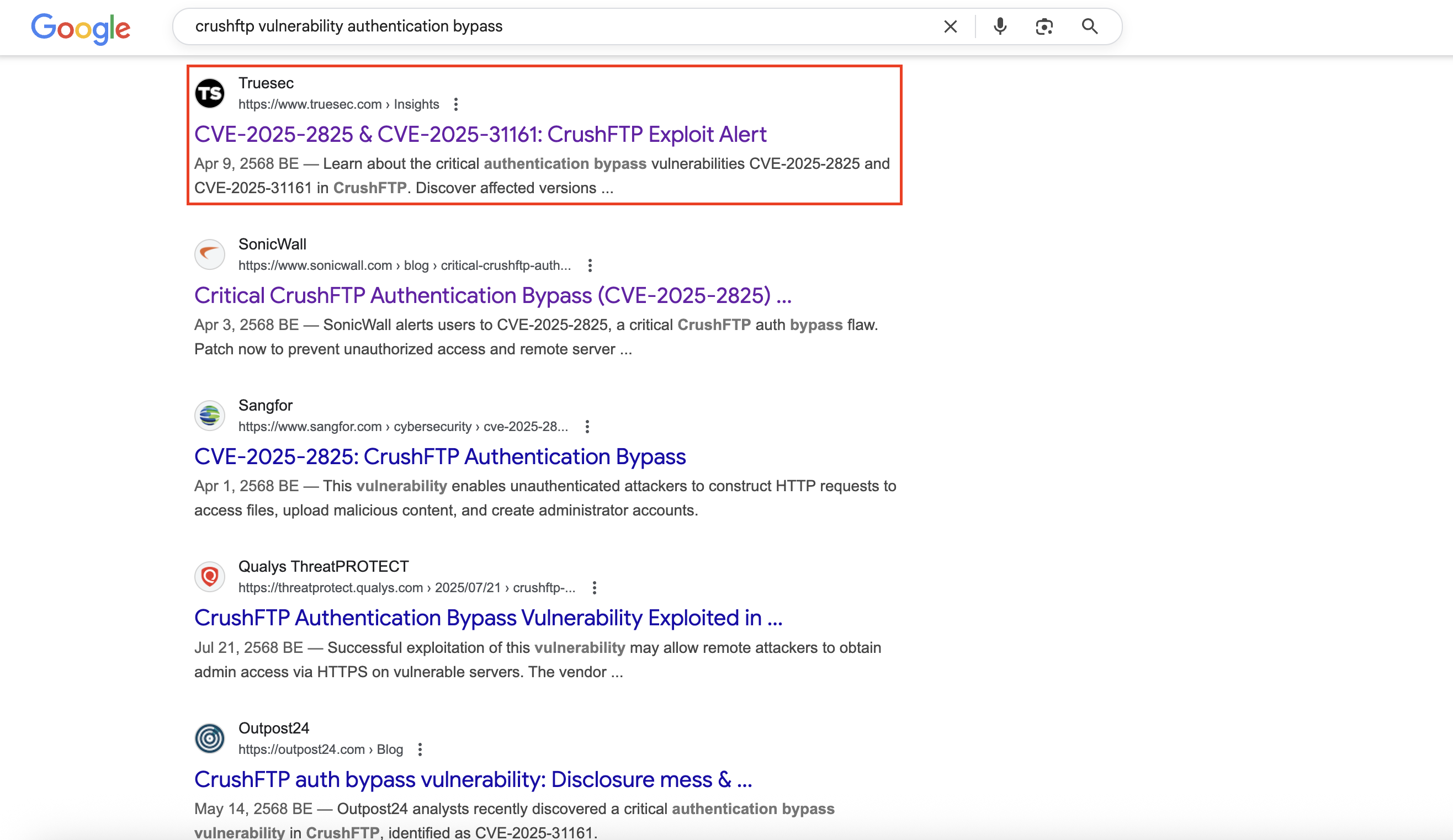Image resolution: width=1453 pixels, height=840 pixels.
Task: Open more options for Outpost24 result
Action: click(x=420, y=749)
